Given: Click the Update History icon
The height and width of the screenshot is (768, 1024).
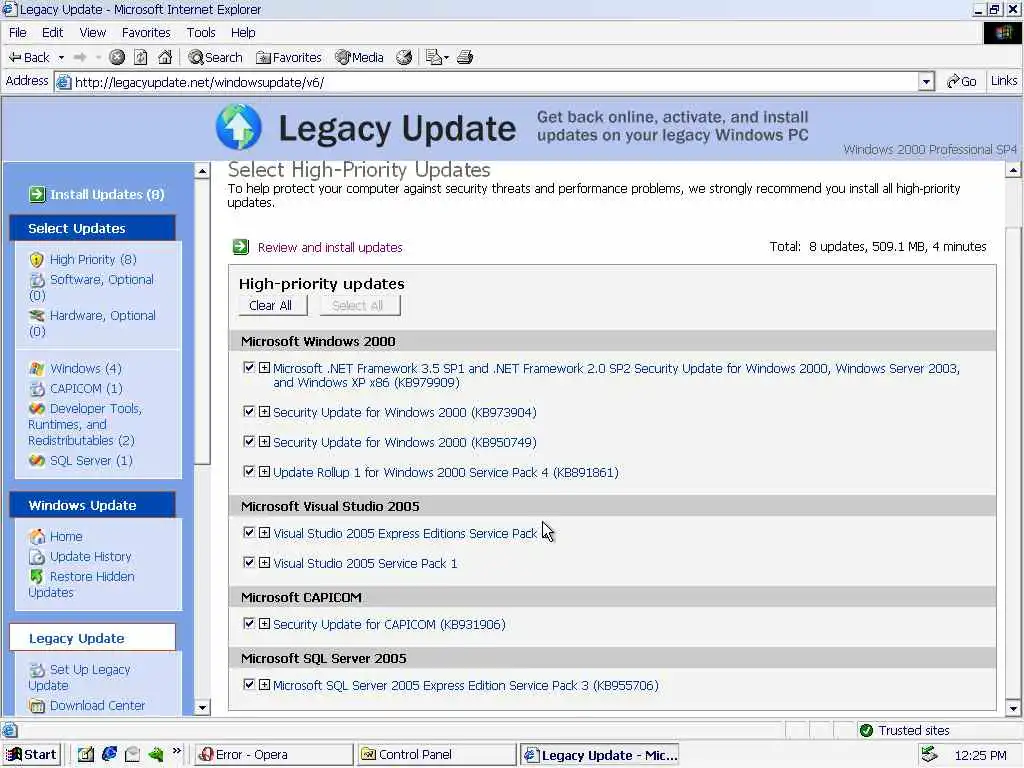Looking at the screenshot, I should tap(37, 557).
